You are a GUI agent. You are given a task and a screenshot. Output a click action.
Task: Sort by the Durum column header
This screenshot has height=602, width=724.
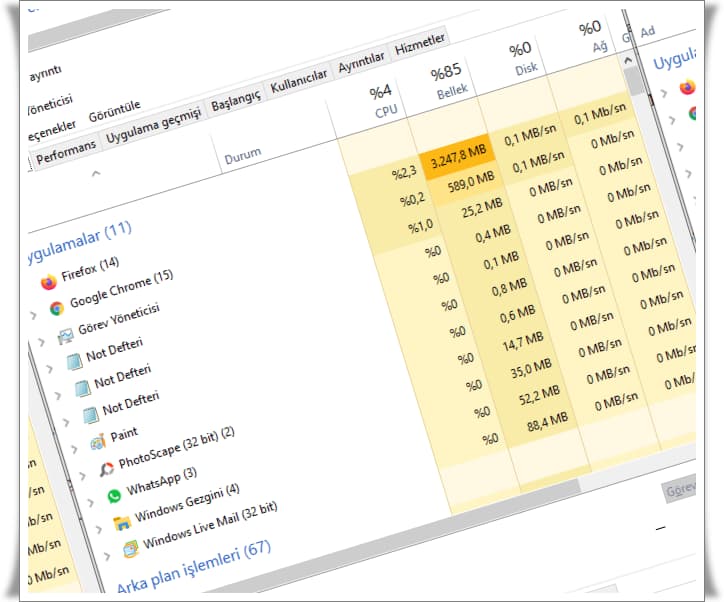[243, 155]
